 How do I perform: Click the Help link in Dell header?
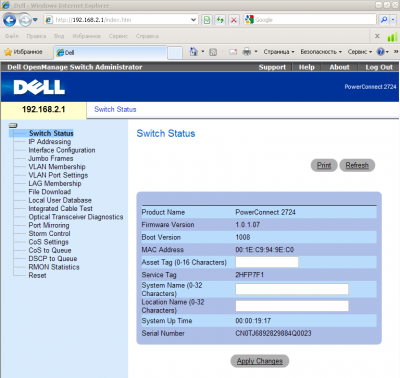click(x=307, y=67)
